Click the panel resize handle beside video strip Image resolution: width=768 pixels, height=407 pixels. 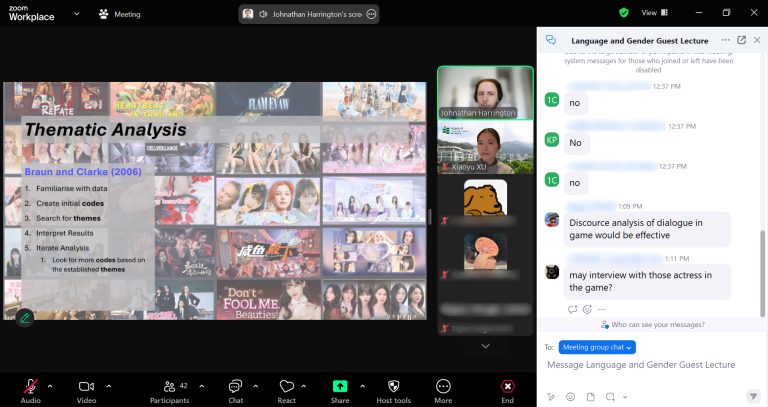[430, 216]
